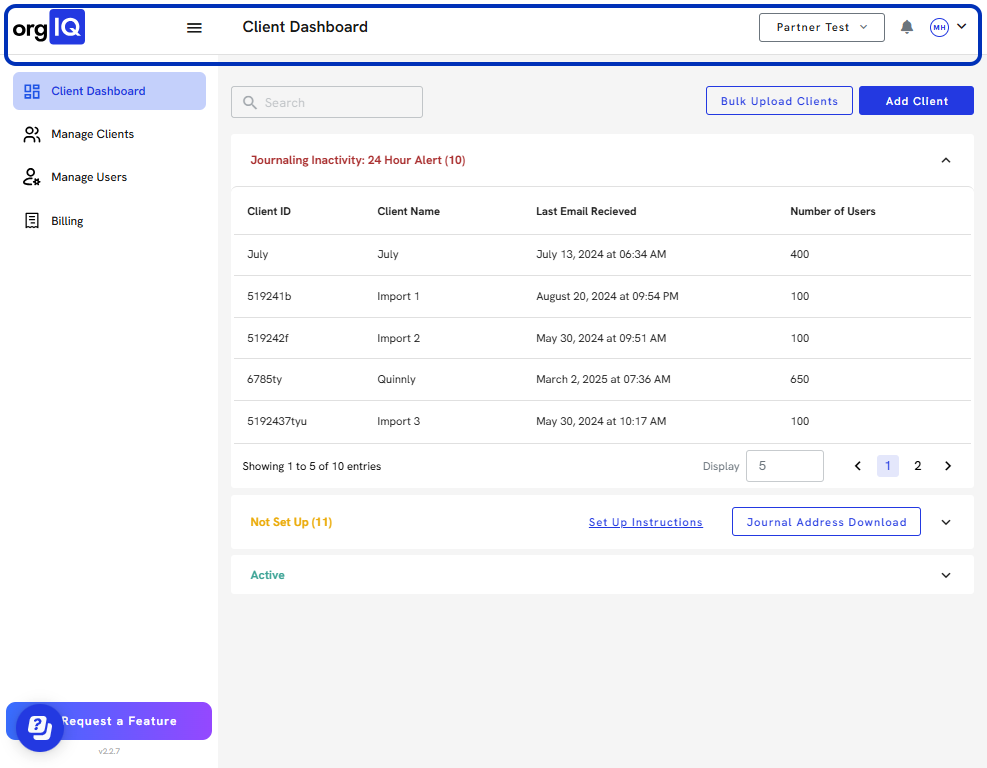Expand the Active section

coord(946,575)
